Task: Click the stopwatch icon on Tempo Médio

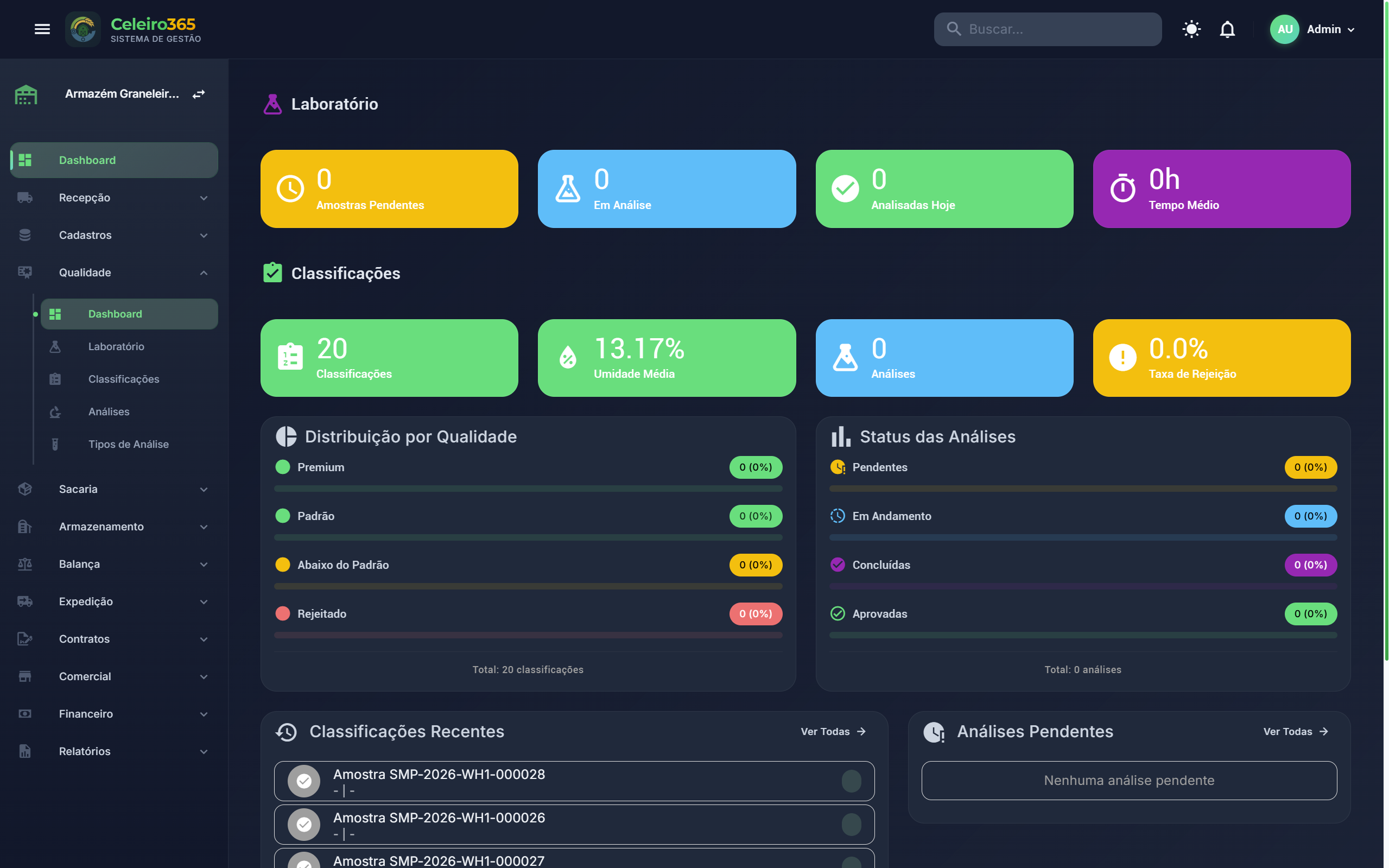Action: [x=1122, y=188]
